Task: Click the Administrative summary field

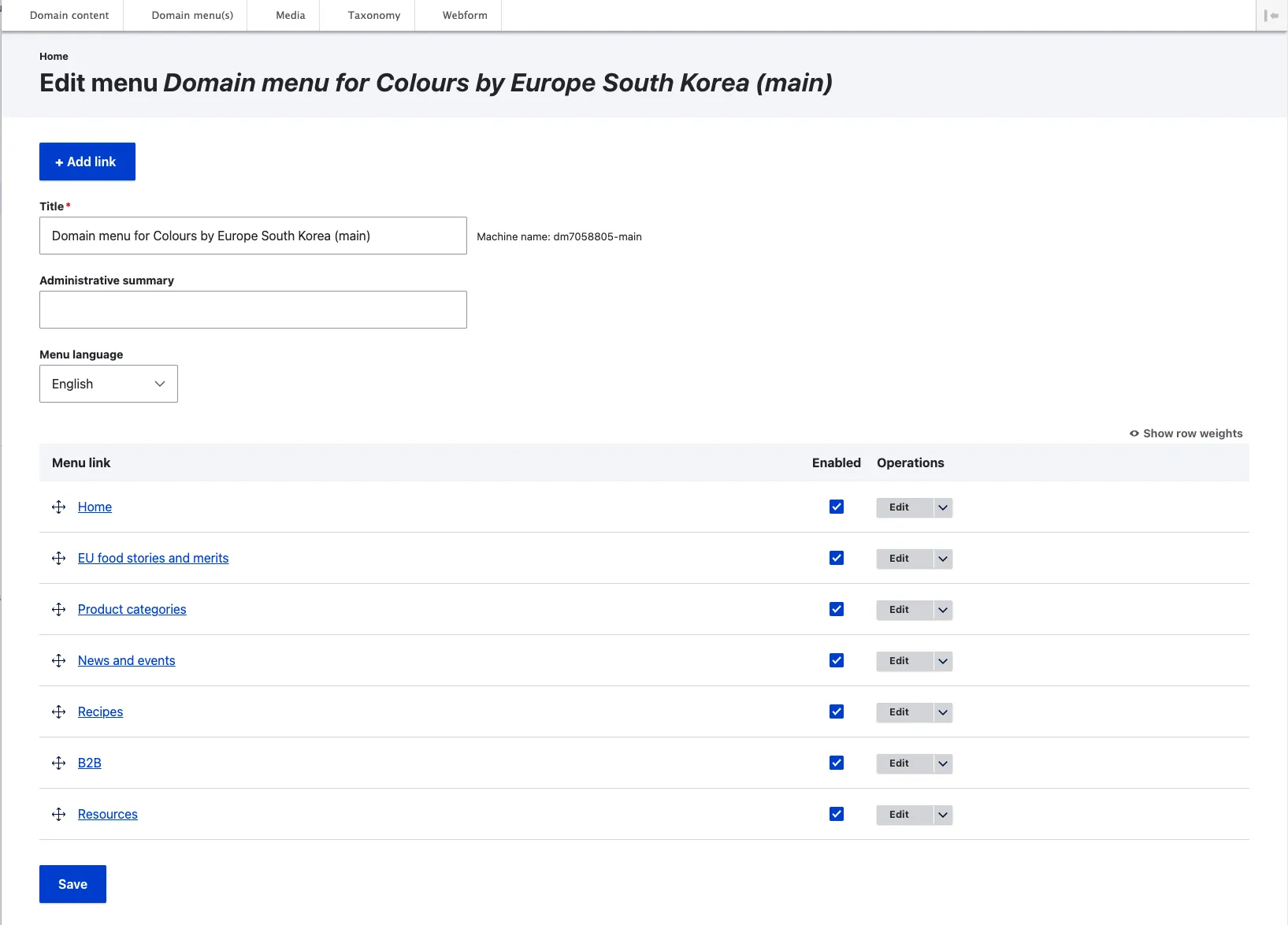Action: [253, 310]
